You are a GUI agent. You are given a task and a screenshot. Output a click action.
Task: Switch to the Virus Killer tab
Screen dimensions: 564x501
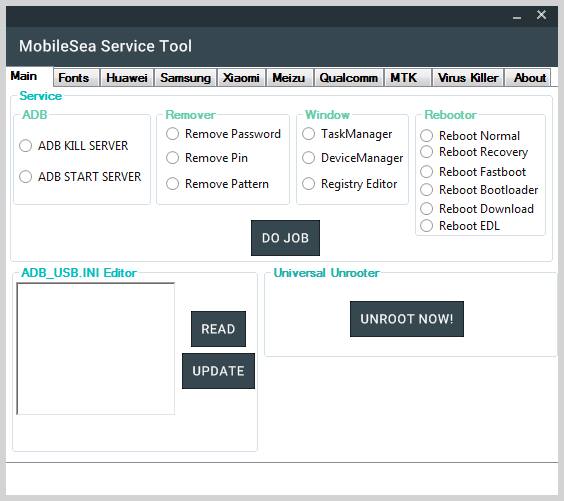468,78
